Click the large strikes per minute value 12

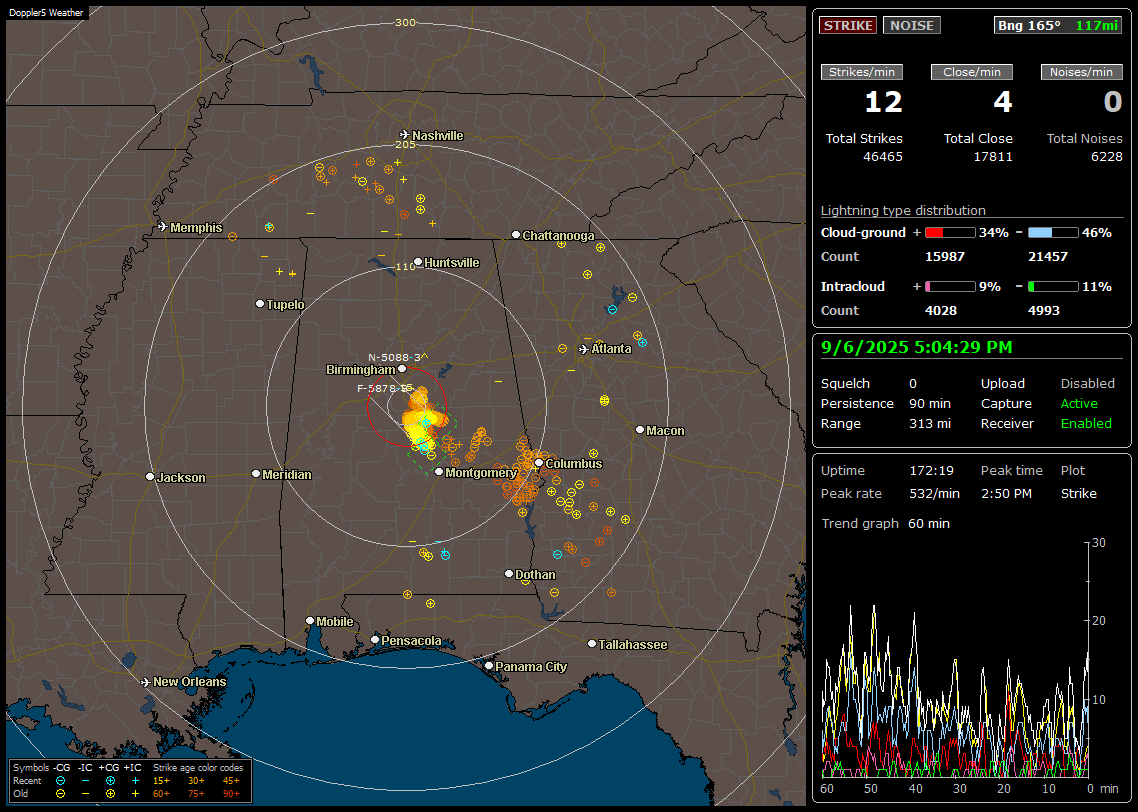(x=883, y=102)
